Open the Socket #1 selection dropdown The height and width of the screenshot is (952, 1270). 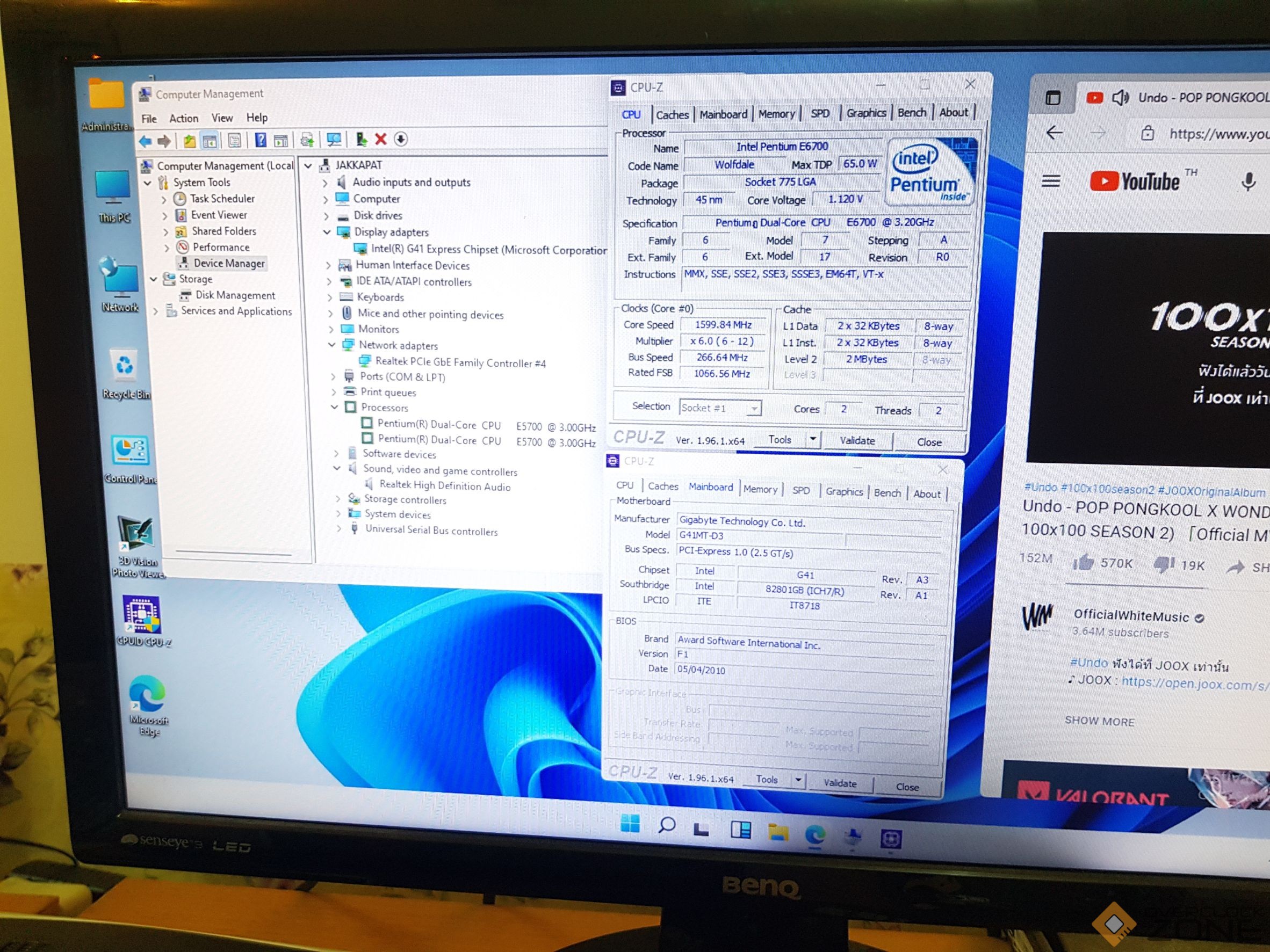754,409
